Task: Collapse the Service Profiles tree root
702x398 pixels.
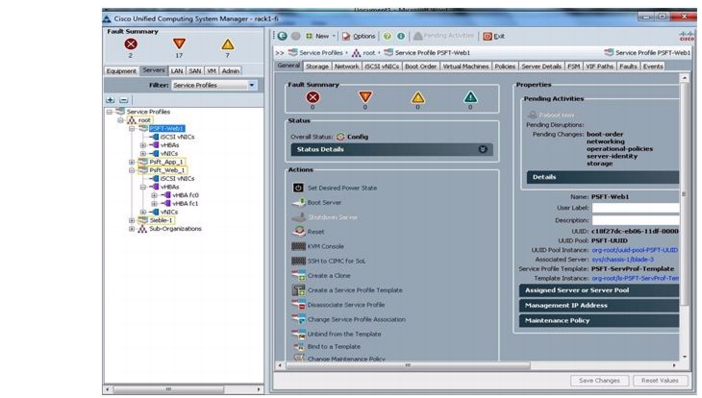Action: [x=109, y=111]
